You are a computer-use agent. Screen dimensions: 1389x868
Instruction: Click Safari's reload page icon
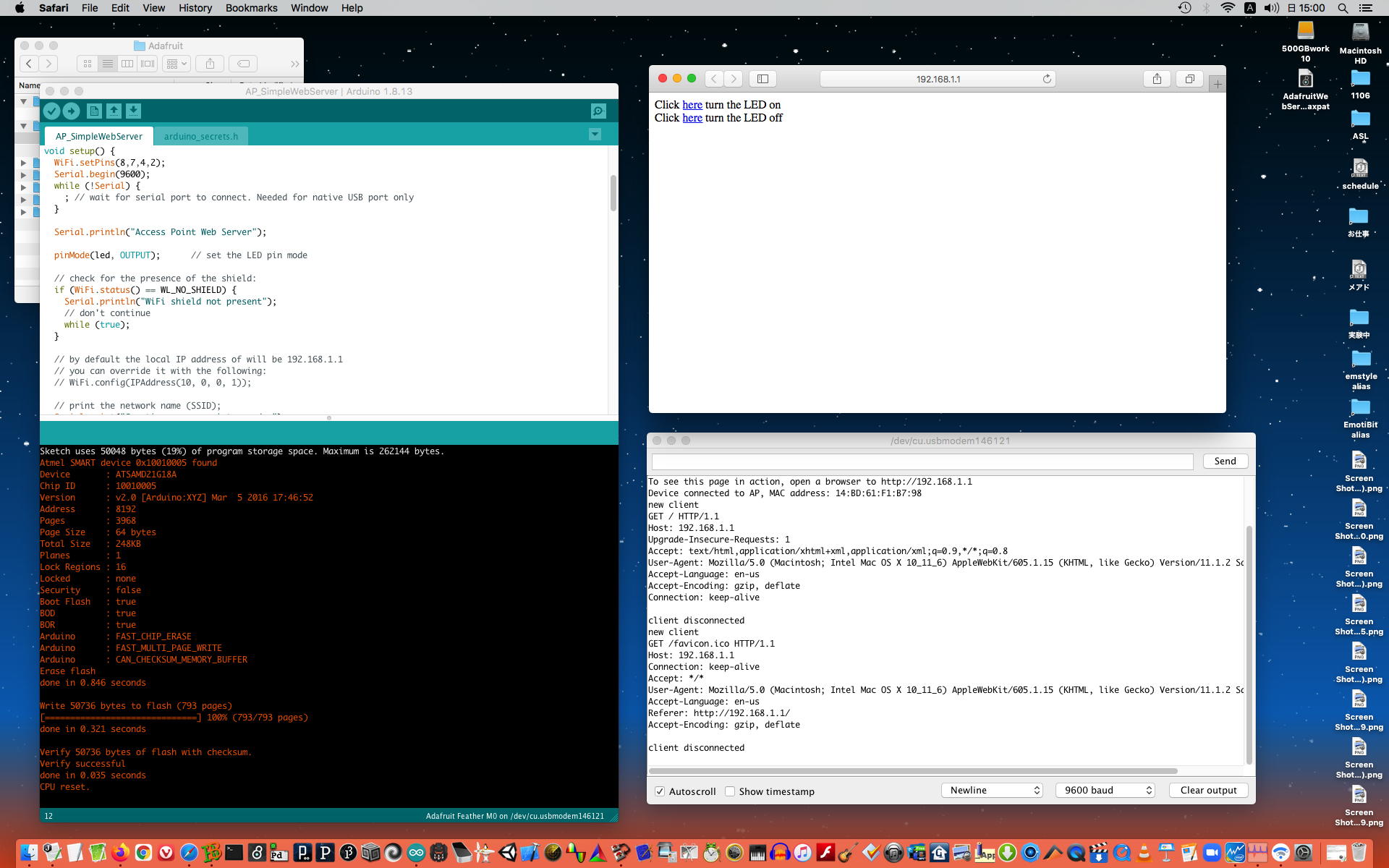click(1046, 79)
